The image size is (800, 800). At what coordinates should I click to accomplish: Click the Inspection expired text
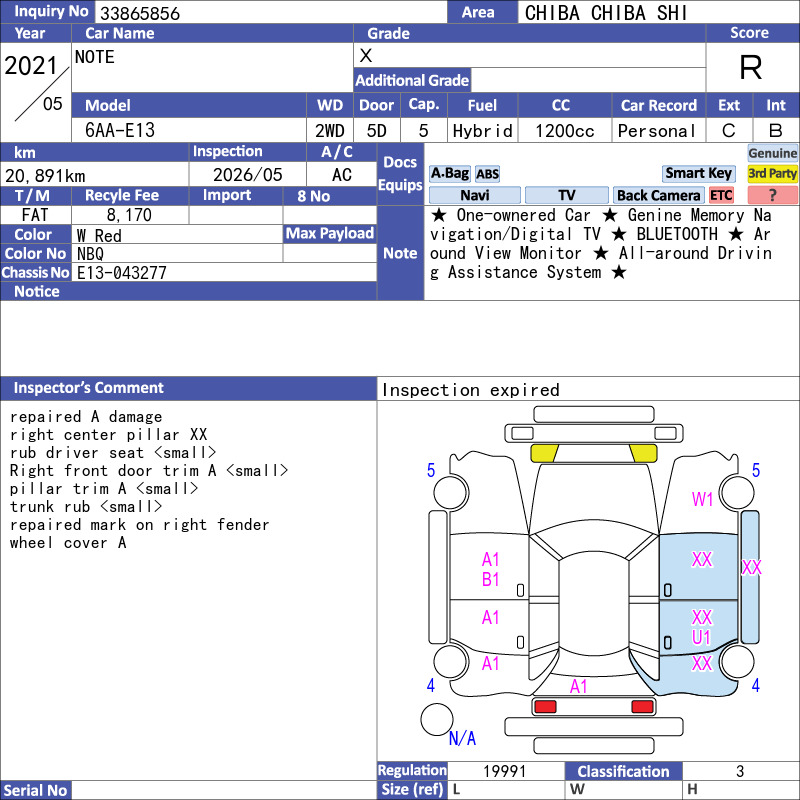click(470, 390)
